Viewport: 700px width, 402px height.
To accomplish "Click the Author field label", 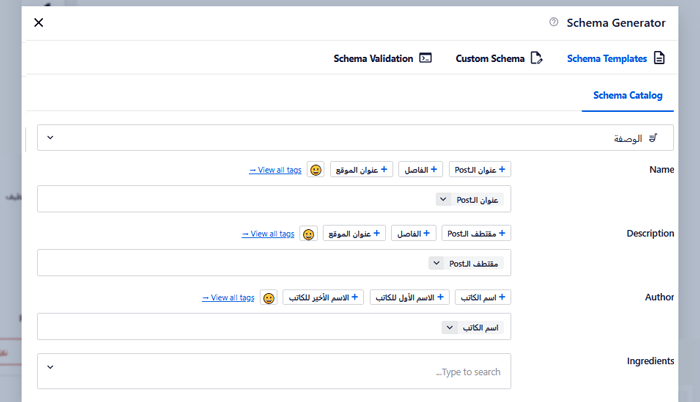I will [x=659, y=297].
